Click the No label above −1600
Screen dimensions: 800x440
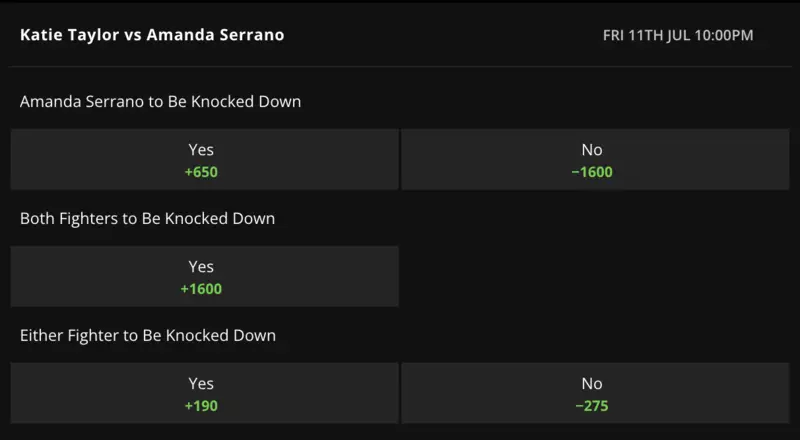click(592, 150)
